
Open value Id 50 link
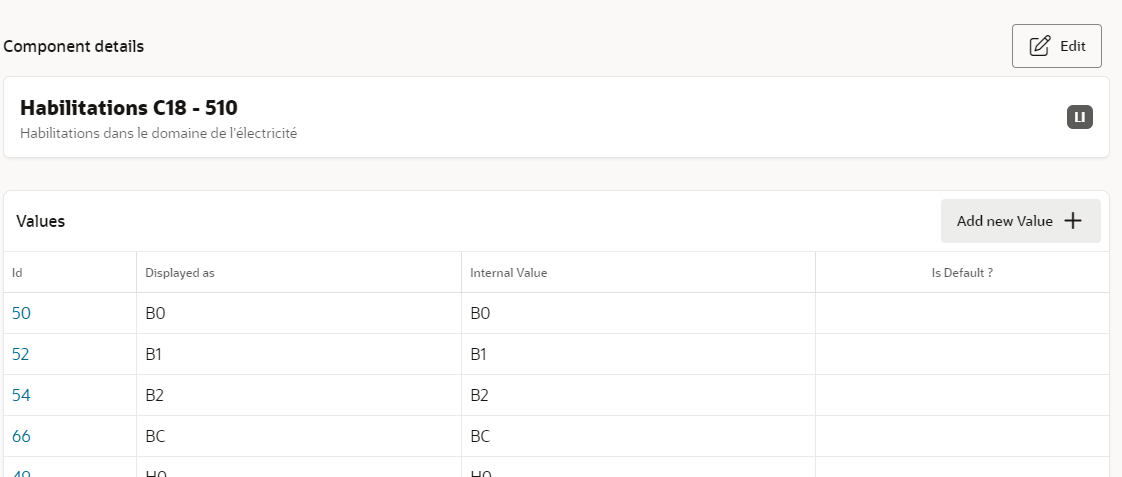(21, 313)
